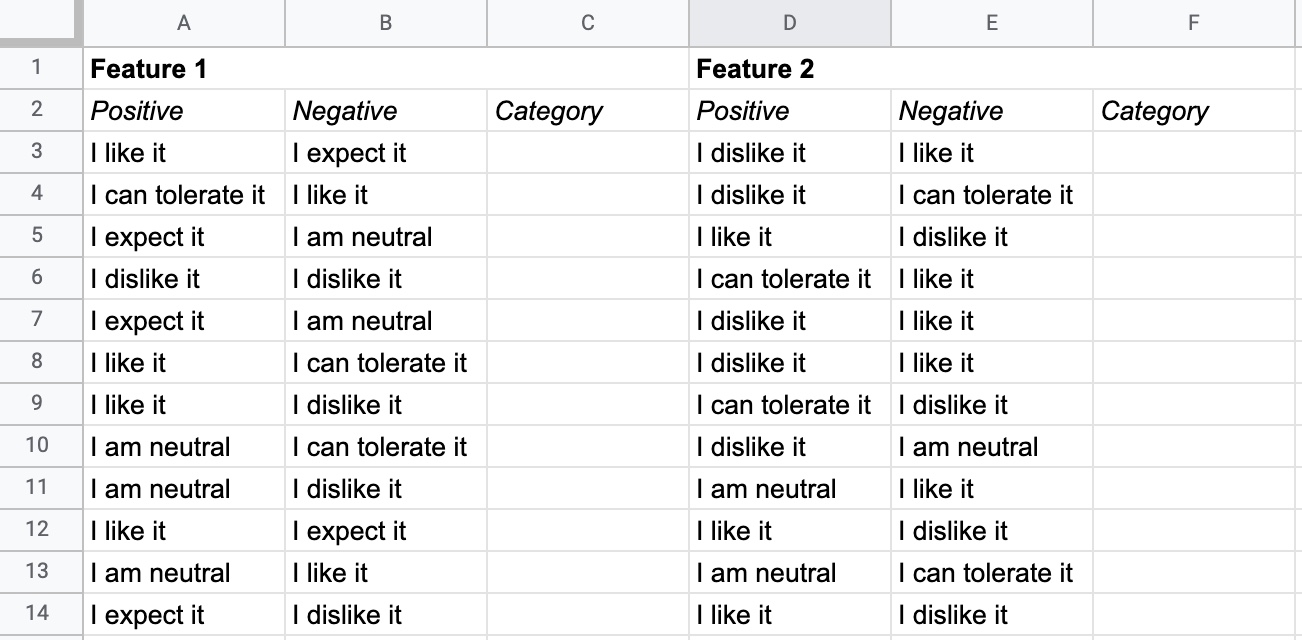The height and width of the screenshot is (640, 1302).
Task: Select cell A4 'I can tolerate it'
Action: point(184,195)
